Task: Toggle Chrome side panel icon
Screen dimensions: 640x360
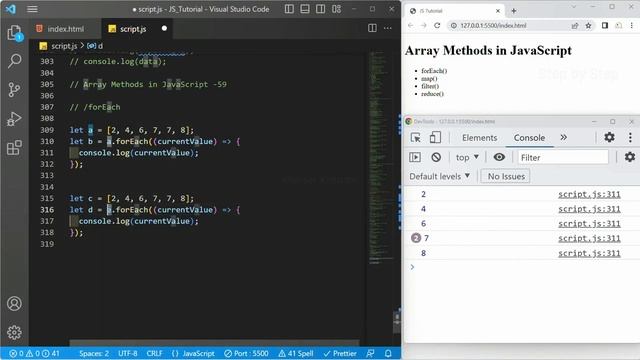Action: pyautogui.click(x=605, y=25)
